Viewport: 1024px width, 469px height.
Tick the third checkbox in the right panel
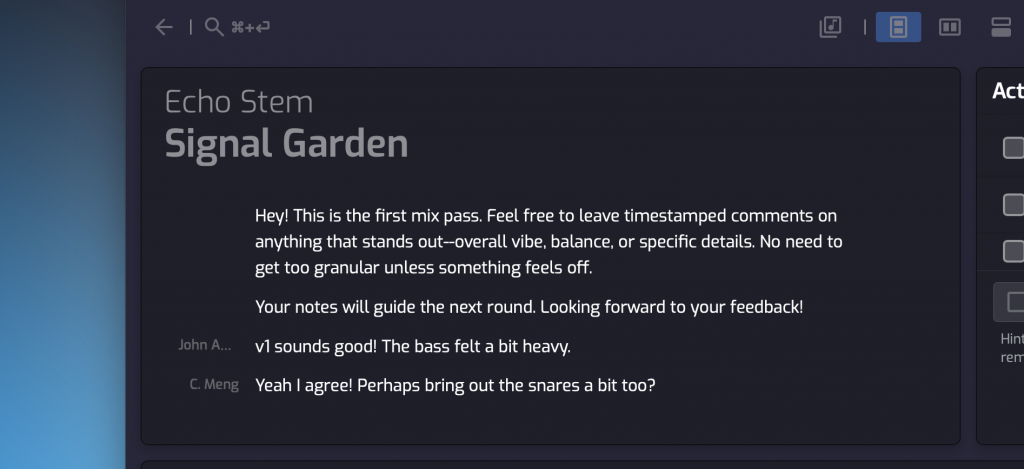(x=1013, y=250)
